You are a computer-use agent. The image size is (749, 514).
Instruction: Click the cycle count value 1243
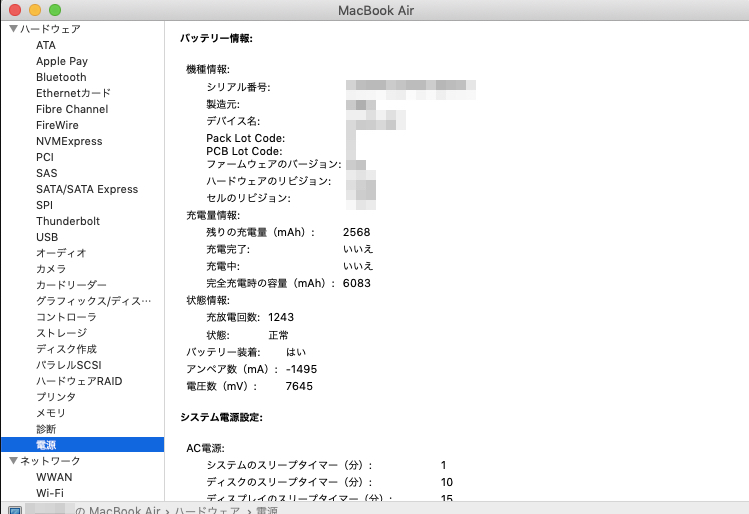pos(281,317)
